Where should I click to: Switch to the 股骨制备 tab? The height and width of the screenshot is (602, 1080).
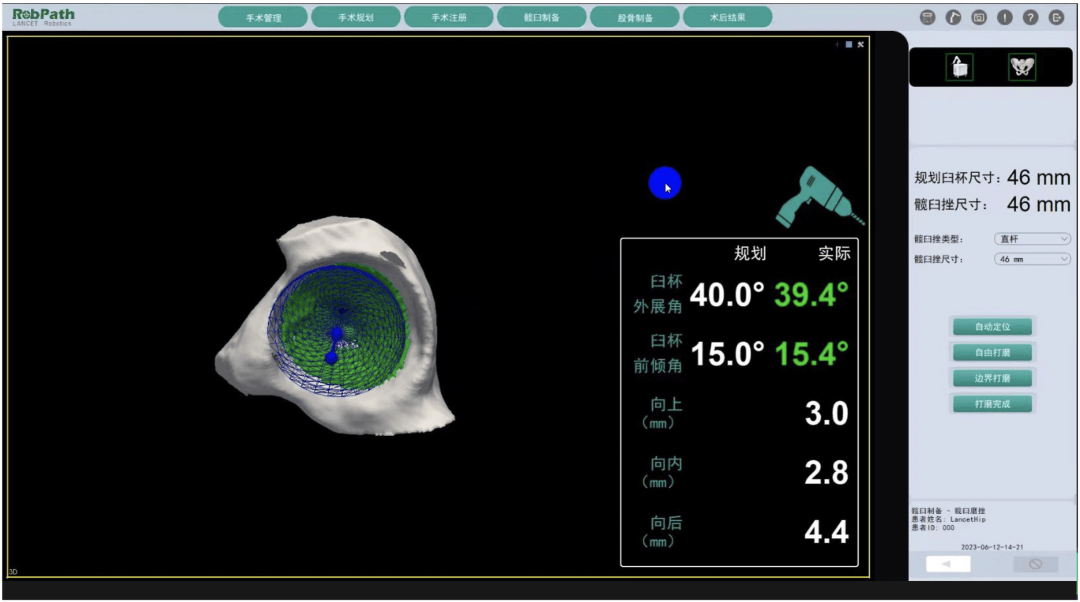click(635, 17)
